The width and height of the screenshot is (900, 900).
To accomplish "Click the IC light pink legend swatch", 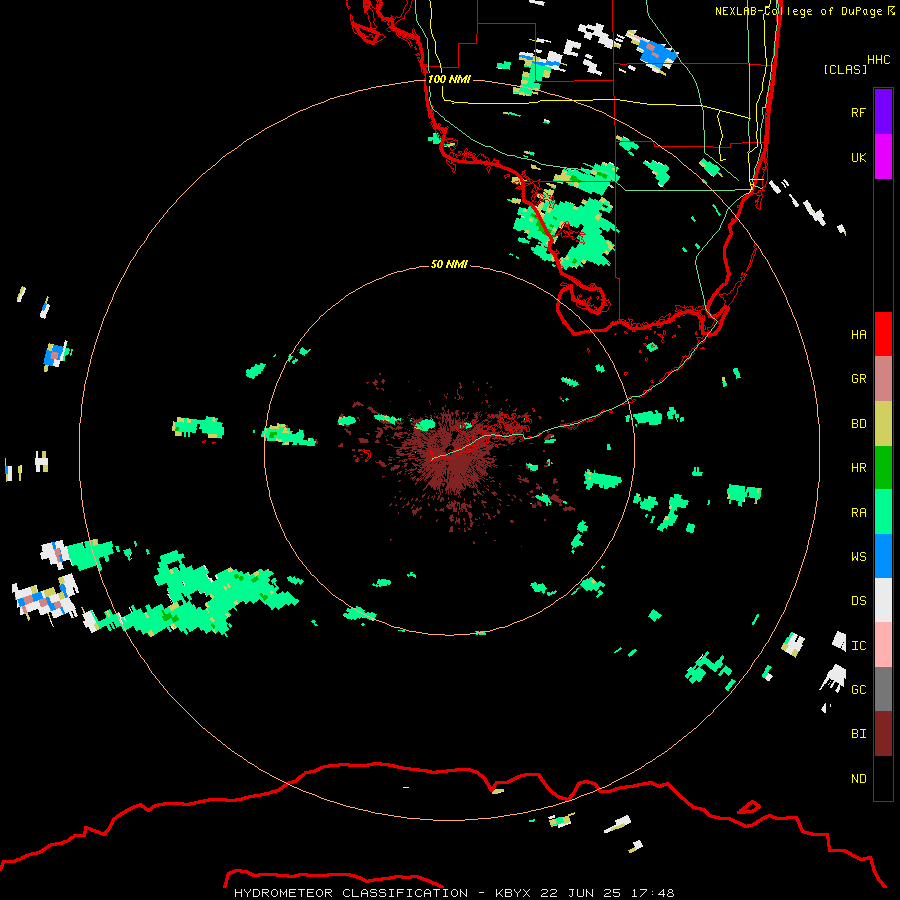I will [x=883, y=645].
